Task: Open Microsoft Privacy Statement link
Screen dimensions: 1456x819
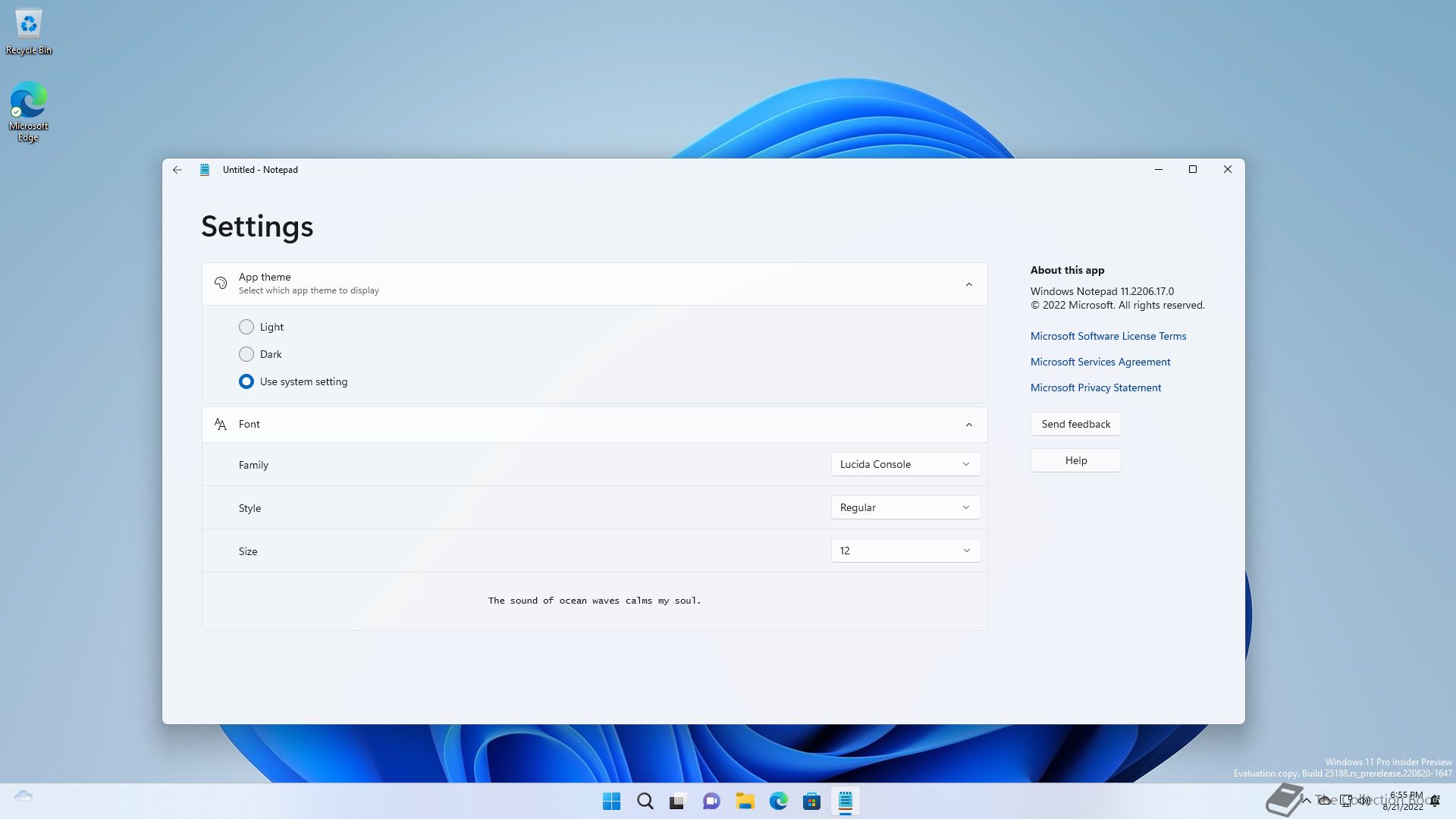Action: (x=1095, y=388)
